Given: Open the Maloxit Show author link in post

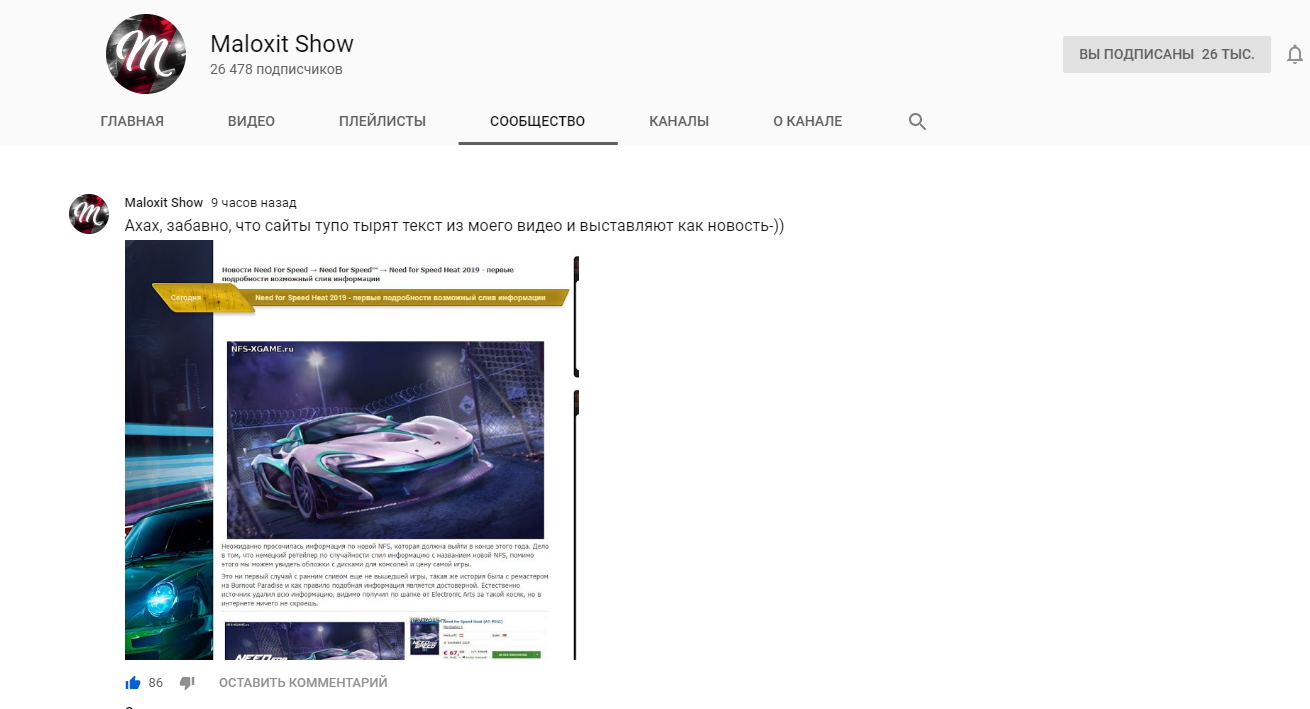Looking at the screenshot, I should pyautogui.click(x=164, y=203).
